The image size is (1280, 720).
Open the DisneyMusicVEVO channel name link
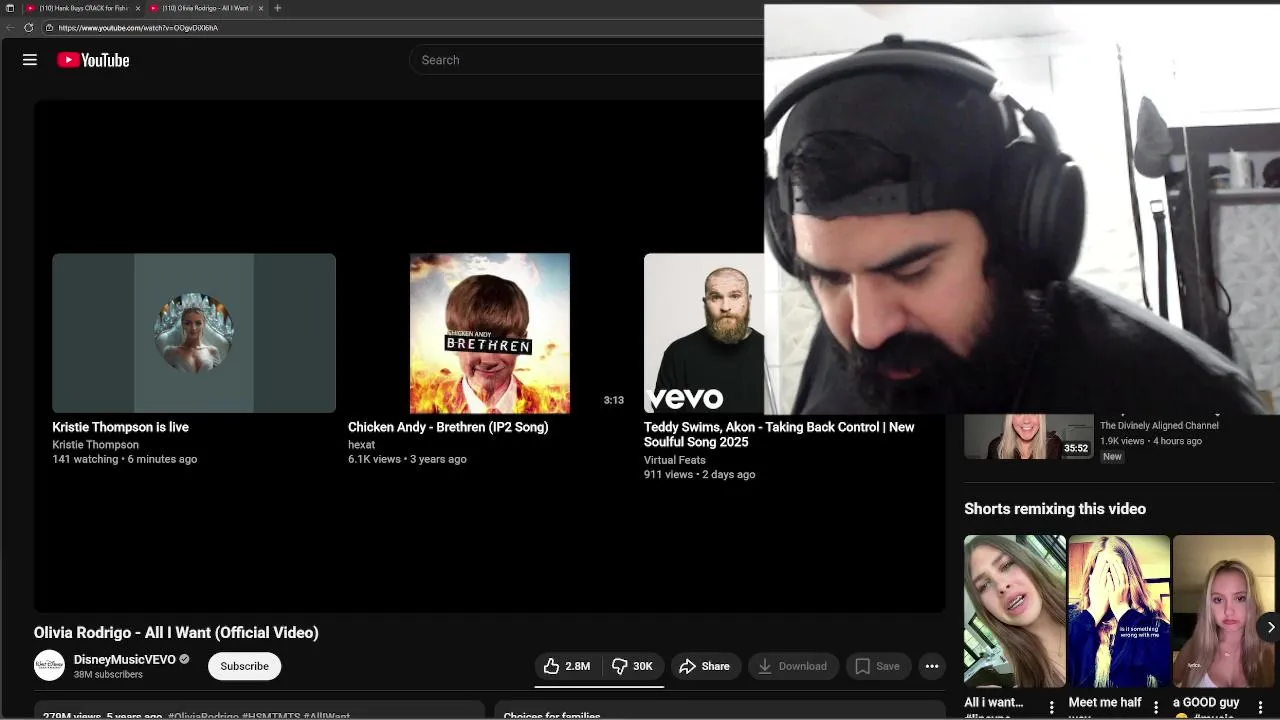tap(124, 660)
